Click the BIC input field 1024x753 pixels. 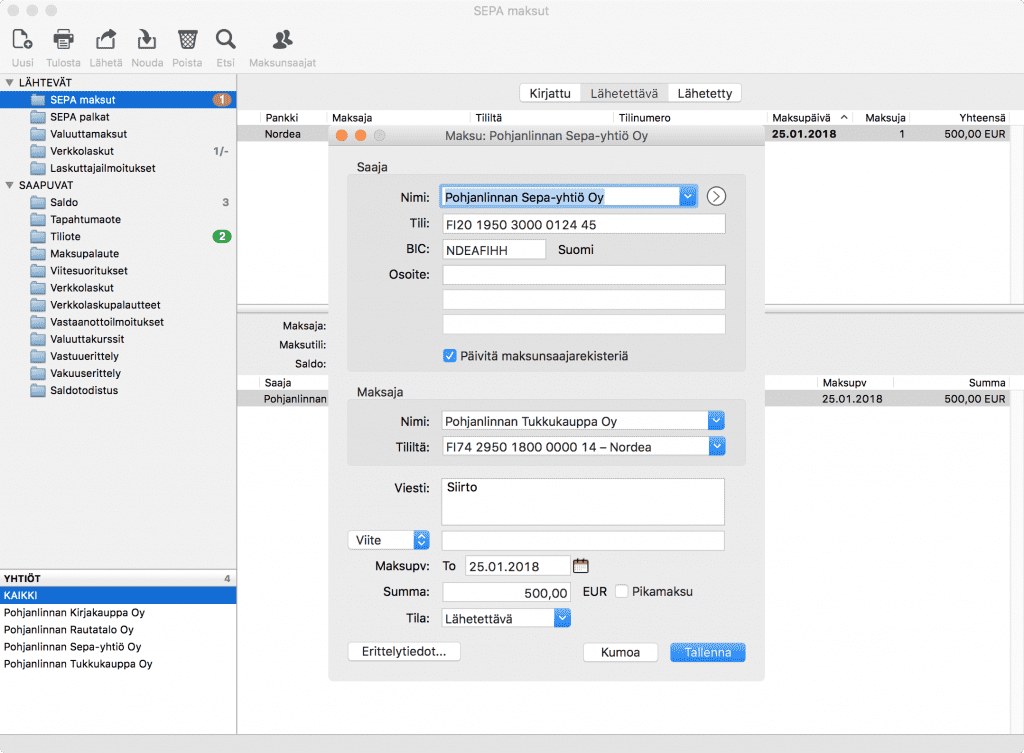[494, 249]
